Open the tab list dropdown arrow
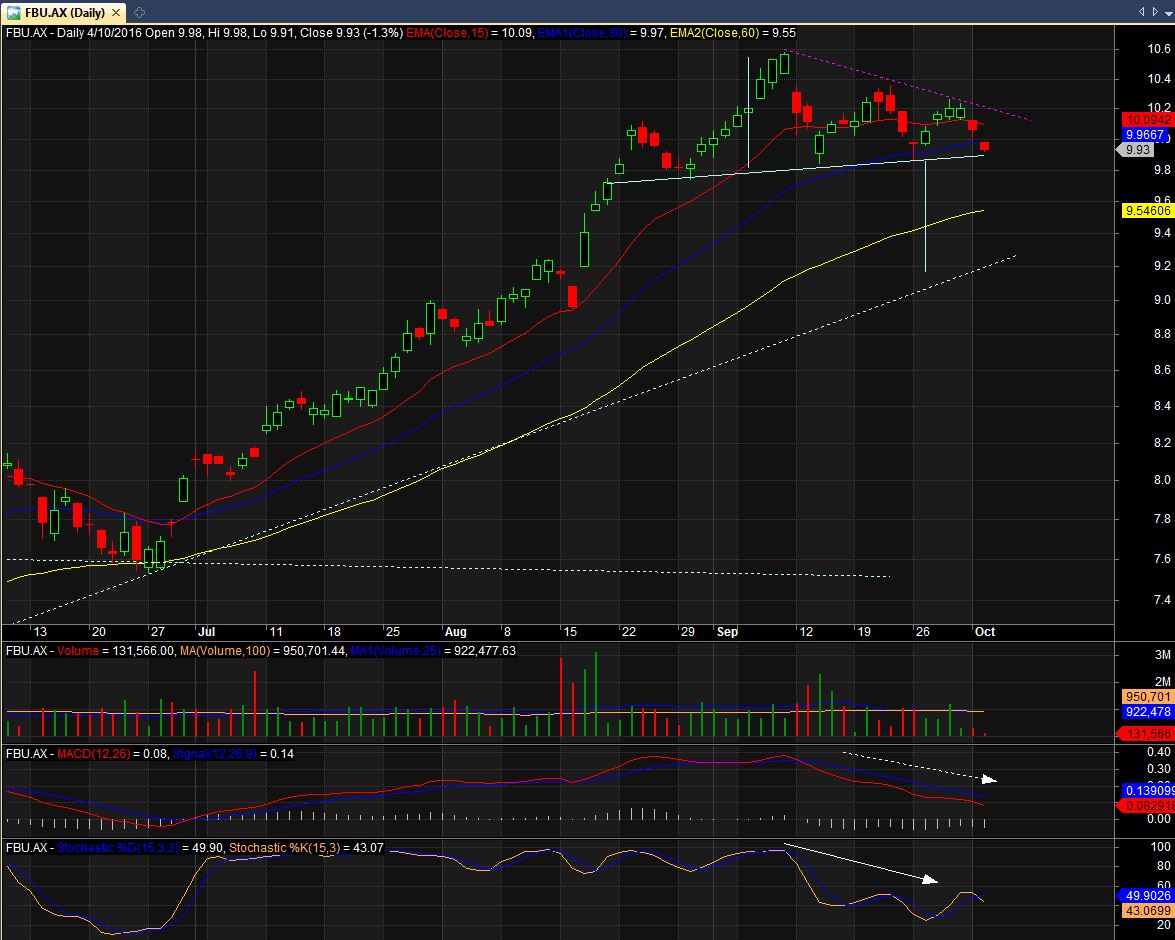 [1168, 11]
